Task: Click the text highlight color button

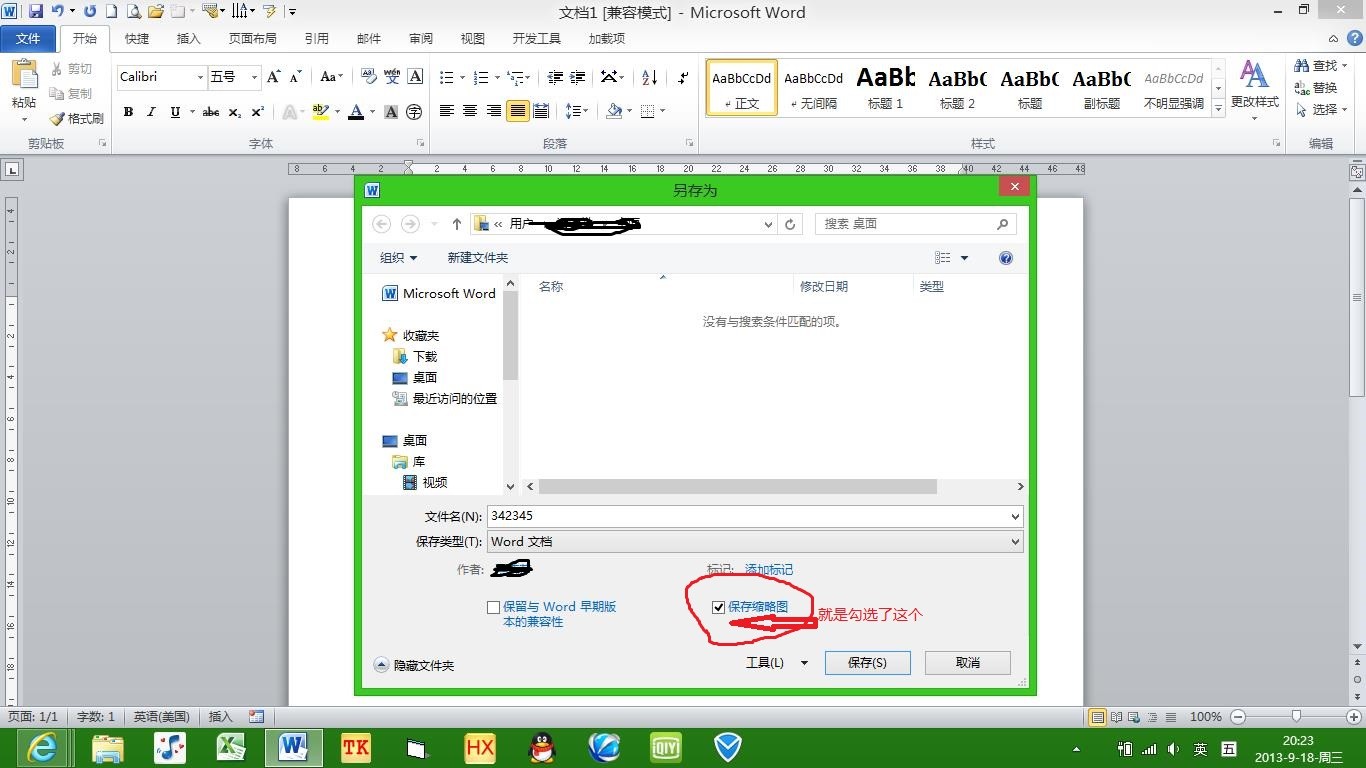Action: [320, 112]
